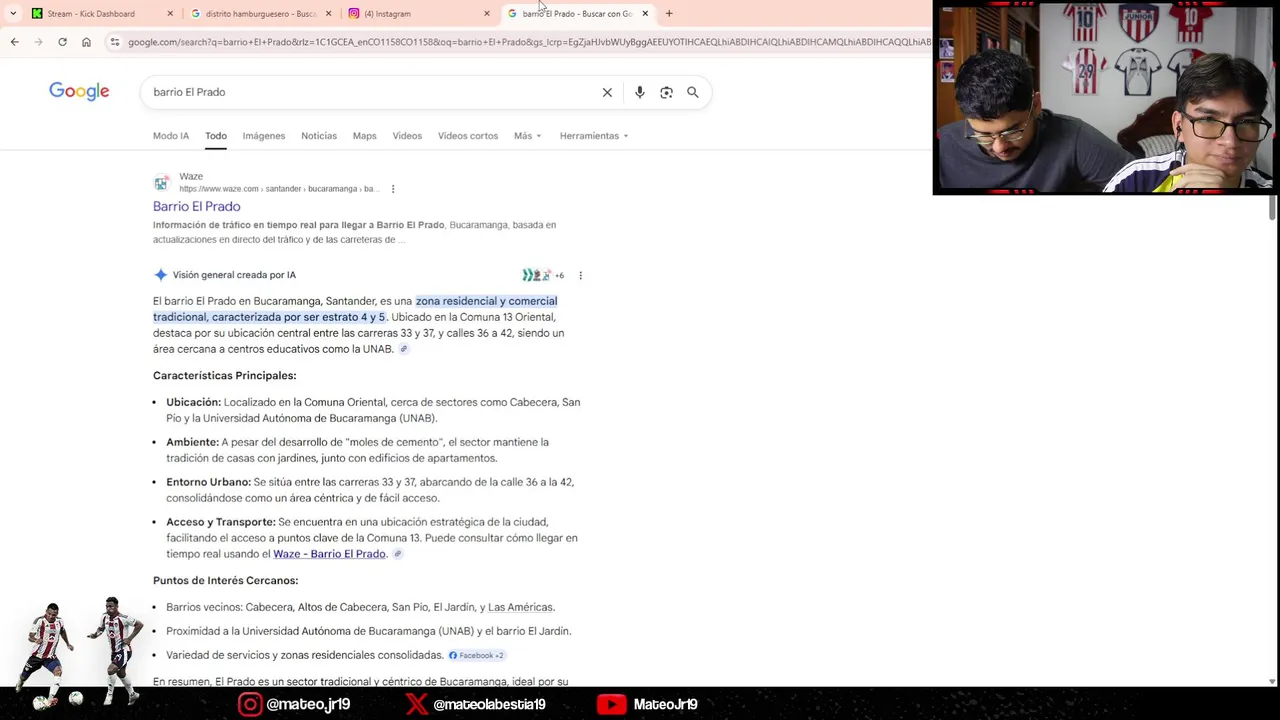Image resolution: width=1280 pixels, height=720 pixels.
Task: Click the Acceso y Transporte bullet label
Action: pyautogui.click(x=221, y=522)
